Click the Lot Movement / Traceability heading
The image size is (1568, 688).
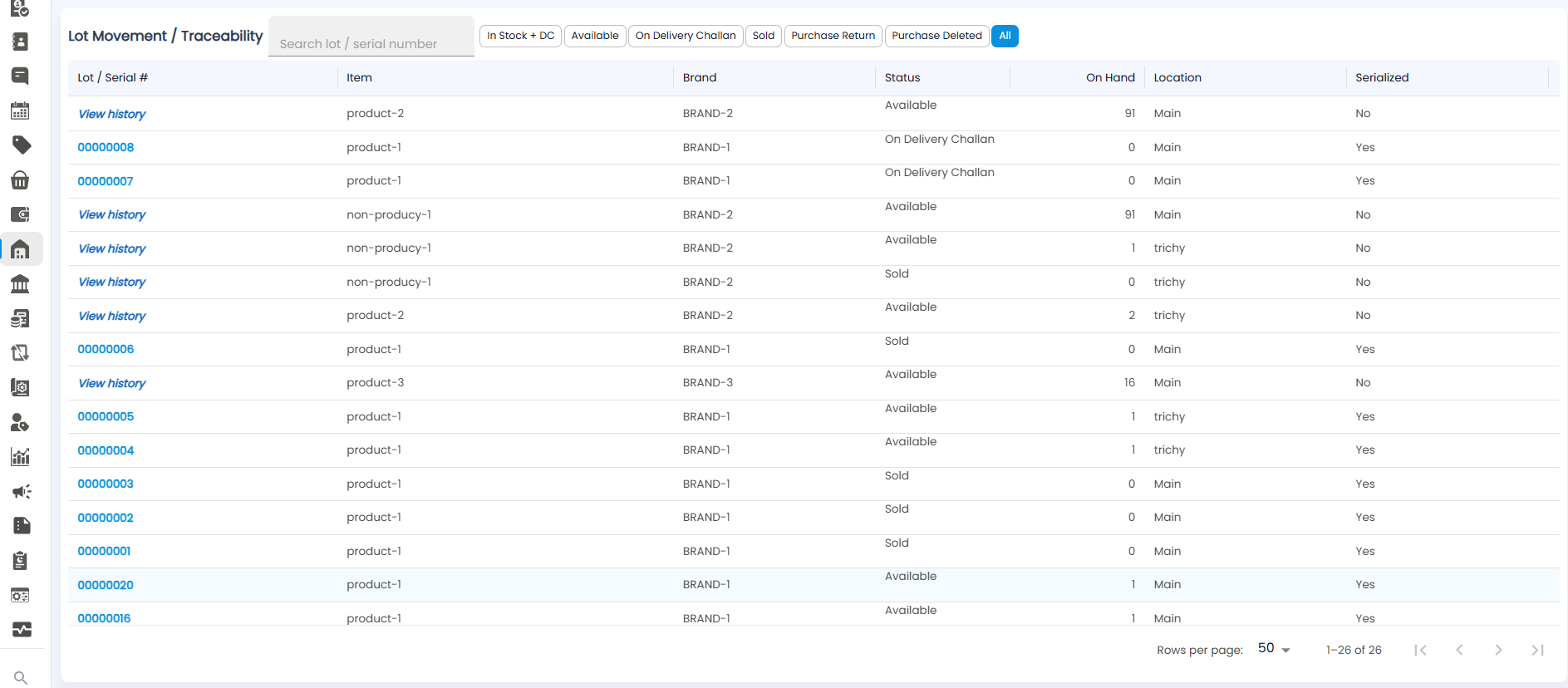[x=165, y=36]
